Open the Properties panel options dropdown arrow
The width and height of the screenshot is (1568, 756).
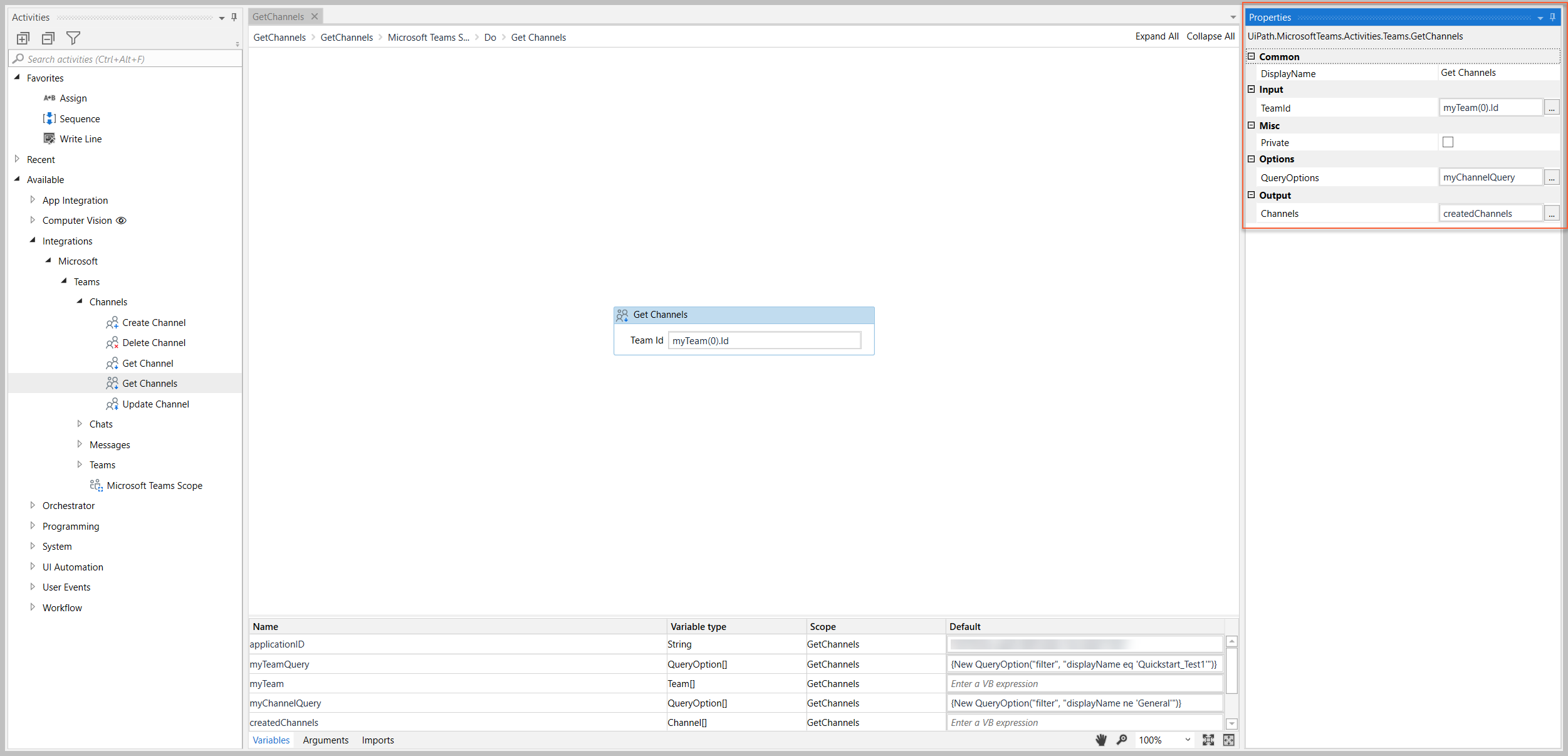tap(1540, 18)
